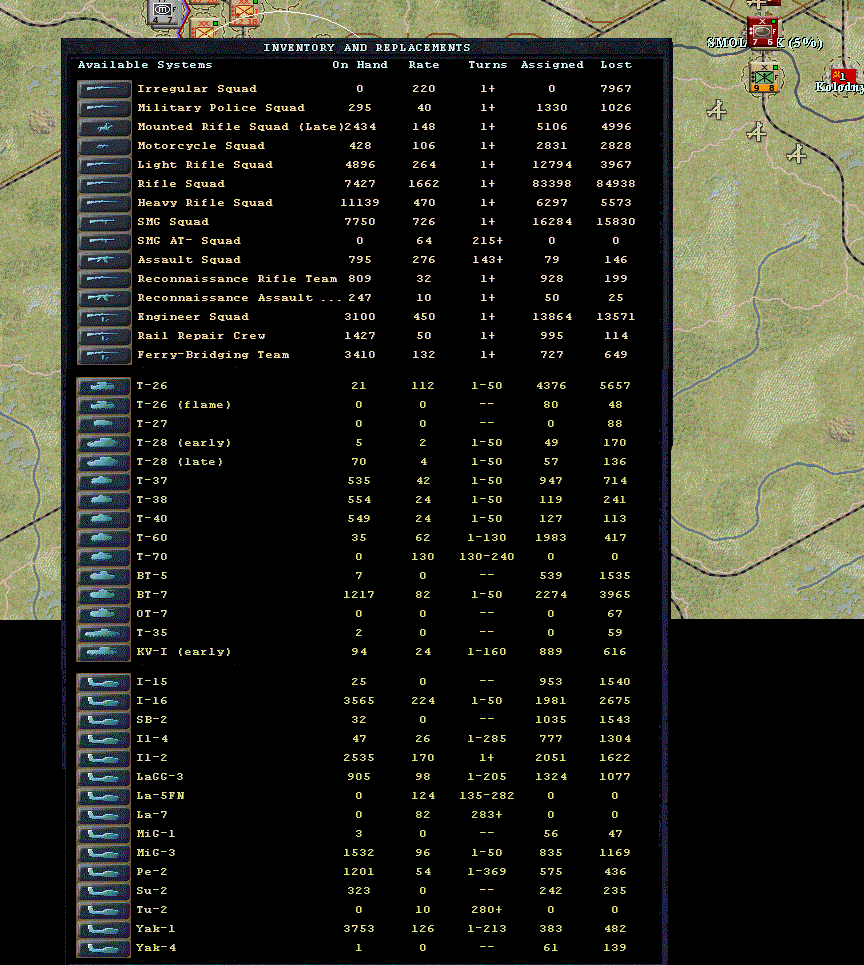This screenshot has width=864, height=965.
Task: Click the I-16 aircraft icon
Action: click(104, 701)
